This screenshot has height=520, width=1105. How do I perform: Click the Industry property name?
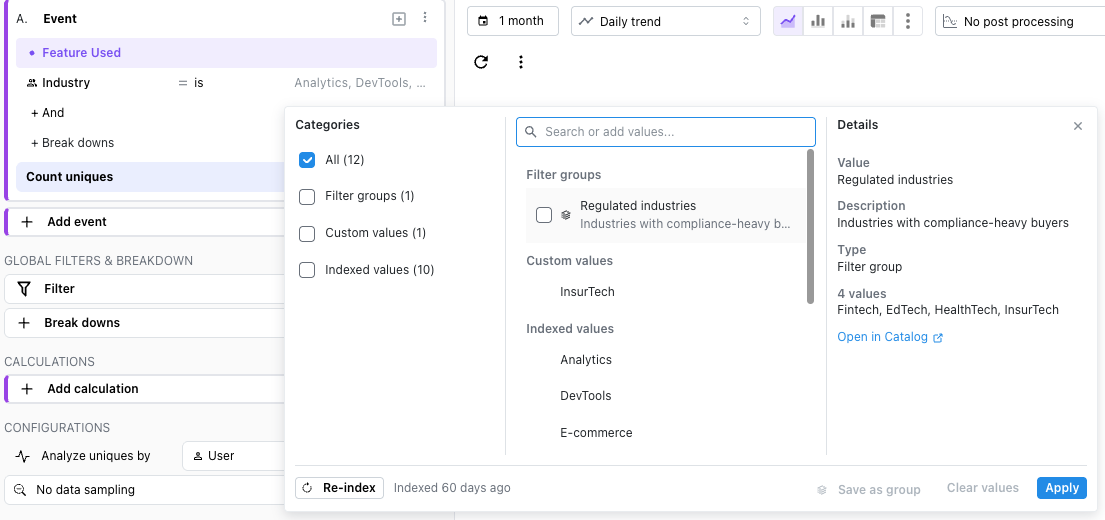click(66, 83)
